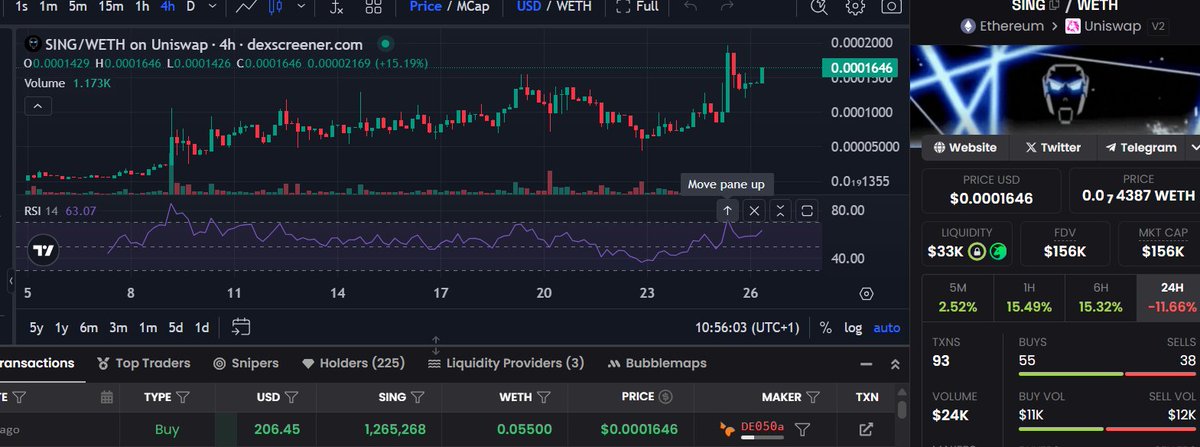This screenshot has height=447, width=1200.
Task: Set chart range to 5d
Action: click(175, 327)
